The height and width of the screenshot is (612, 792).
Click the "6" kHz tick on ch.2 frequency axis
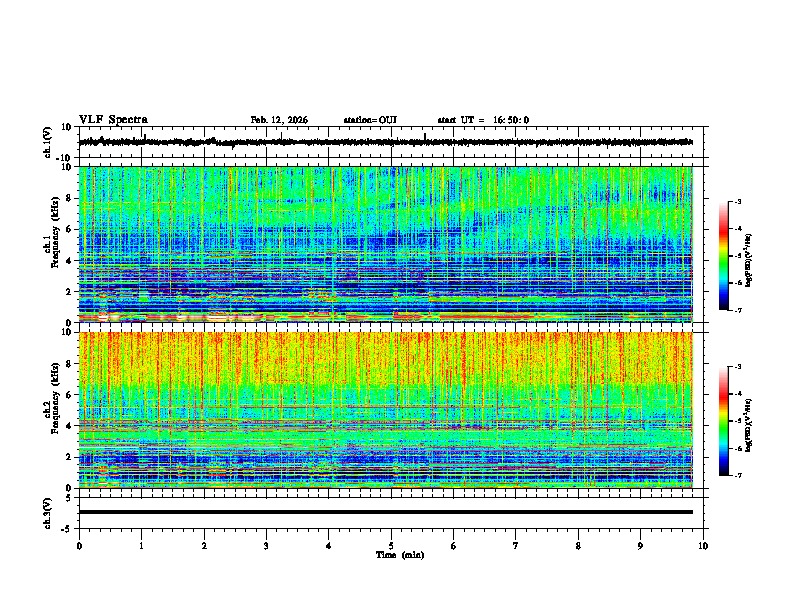(x=70, y=395)
